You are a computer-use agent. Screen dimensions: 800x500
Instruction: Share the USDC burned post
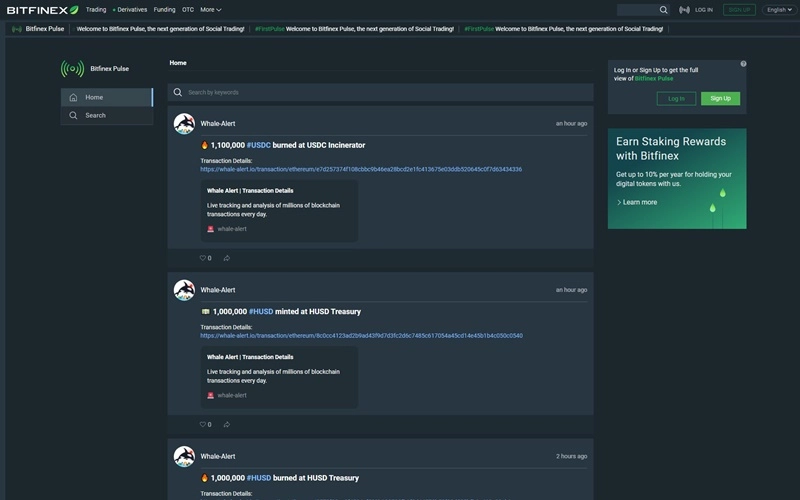(227, 258)
